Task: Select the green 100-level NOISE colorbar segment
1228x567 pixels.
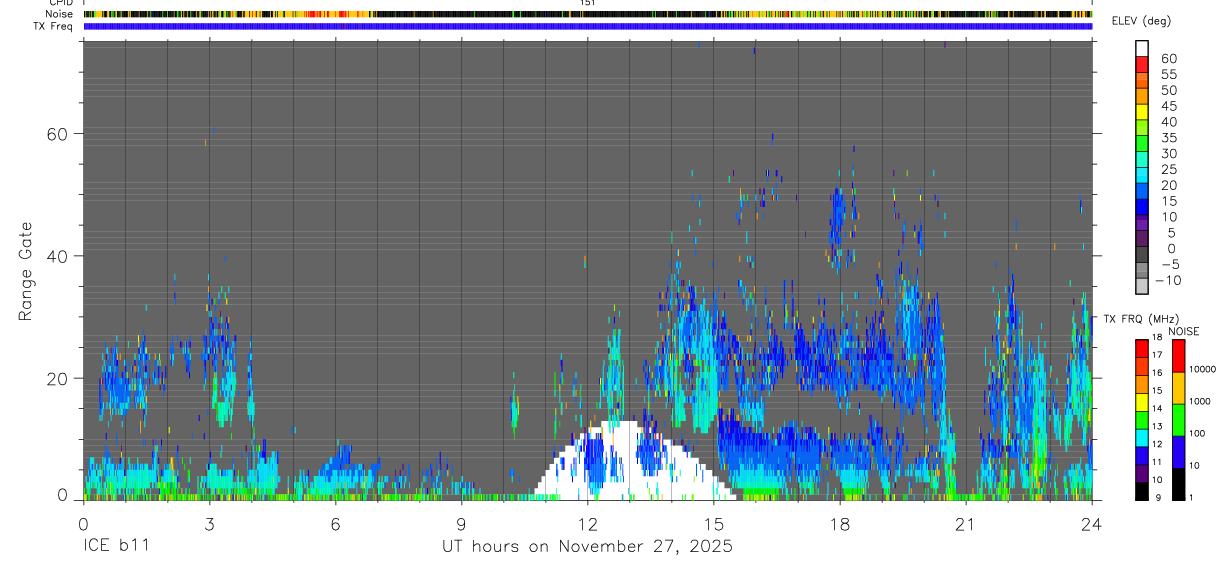Action: point(1179,420)
